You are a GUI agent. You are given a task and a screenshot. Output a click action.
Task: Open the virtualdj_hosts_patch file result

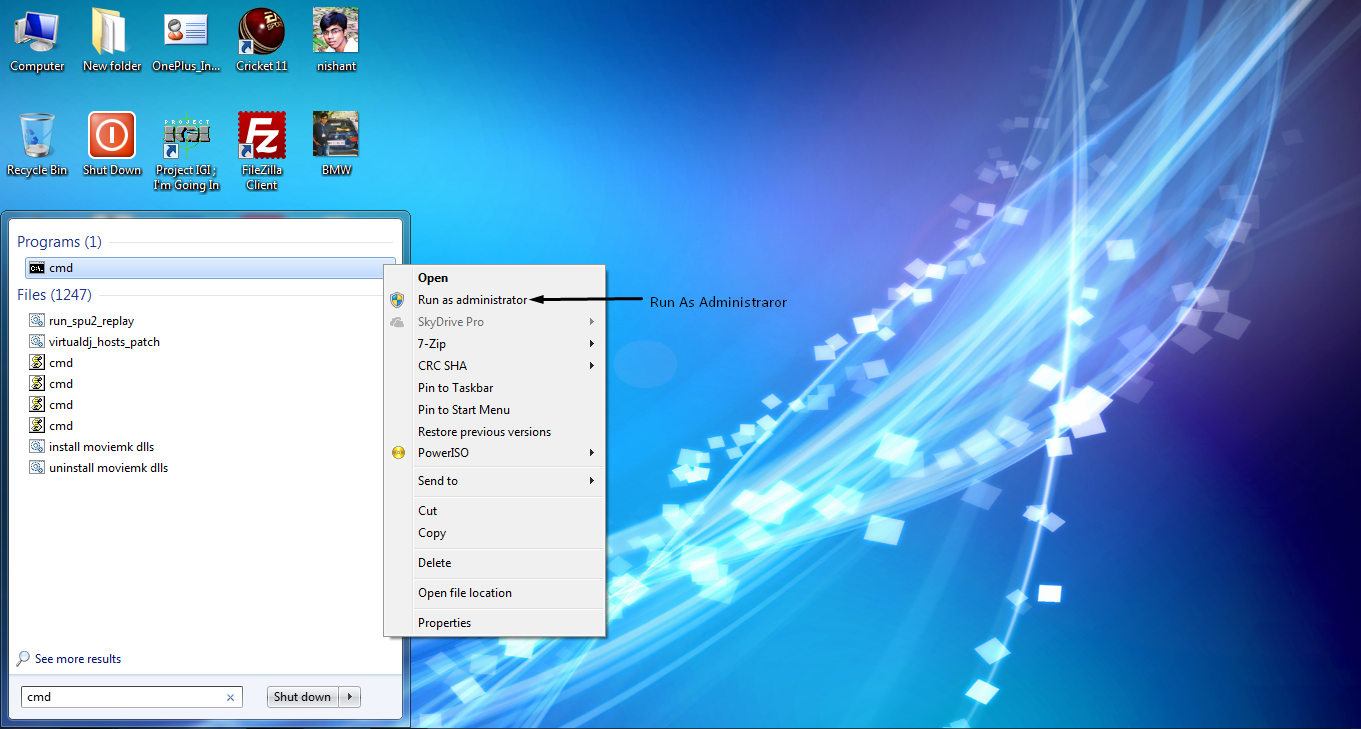(104, 342)
